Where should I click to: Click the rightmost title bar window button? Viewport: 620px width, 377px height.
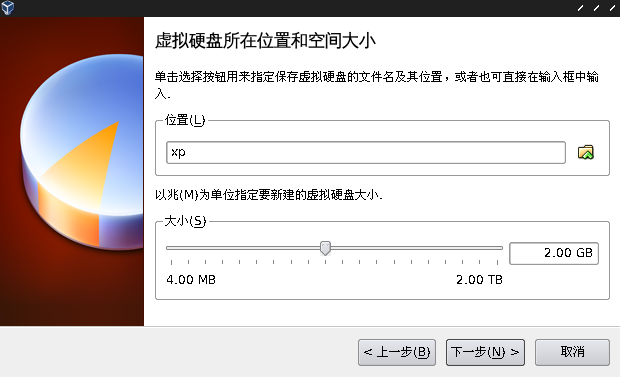(612, 8)
